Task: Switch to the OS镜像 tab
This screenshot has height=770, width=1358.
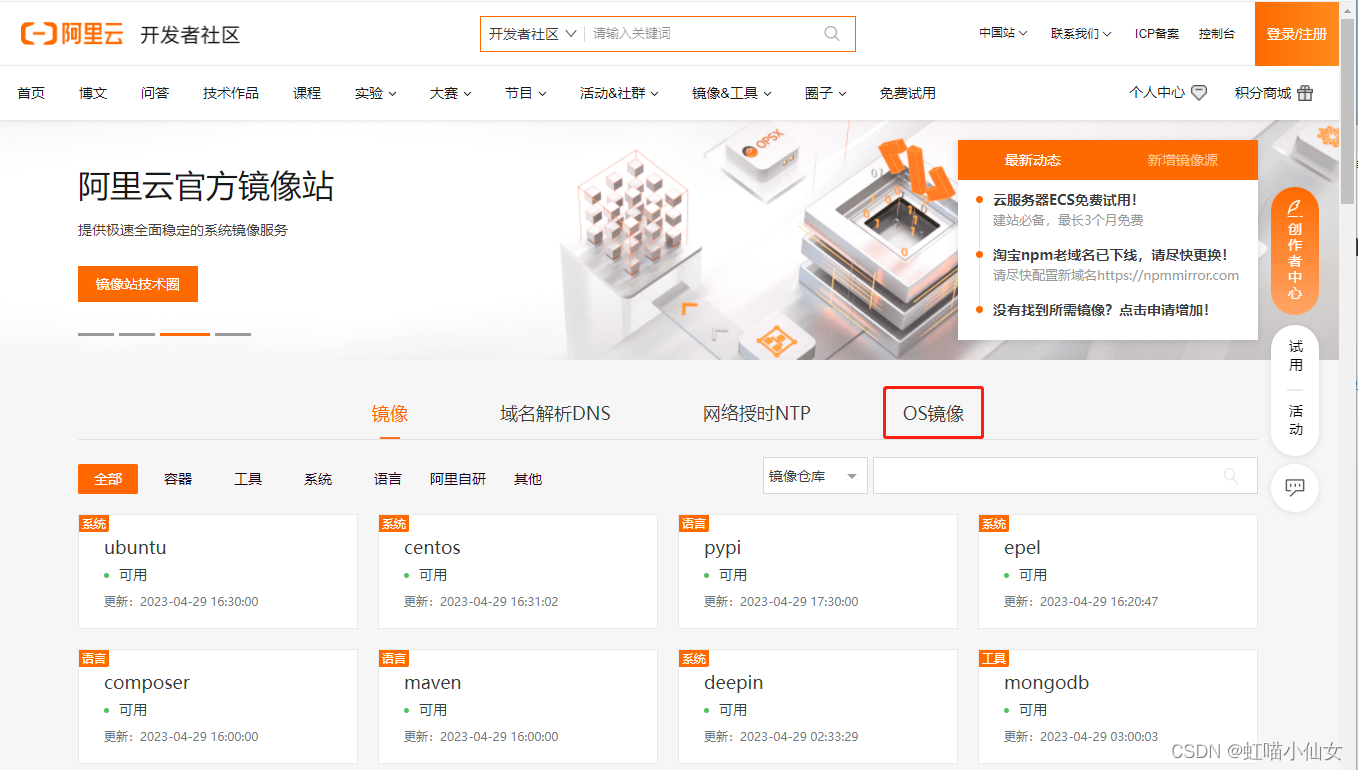Action: [934, 414]
